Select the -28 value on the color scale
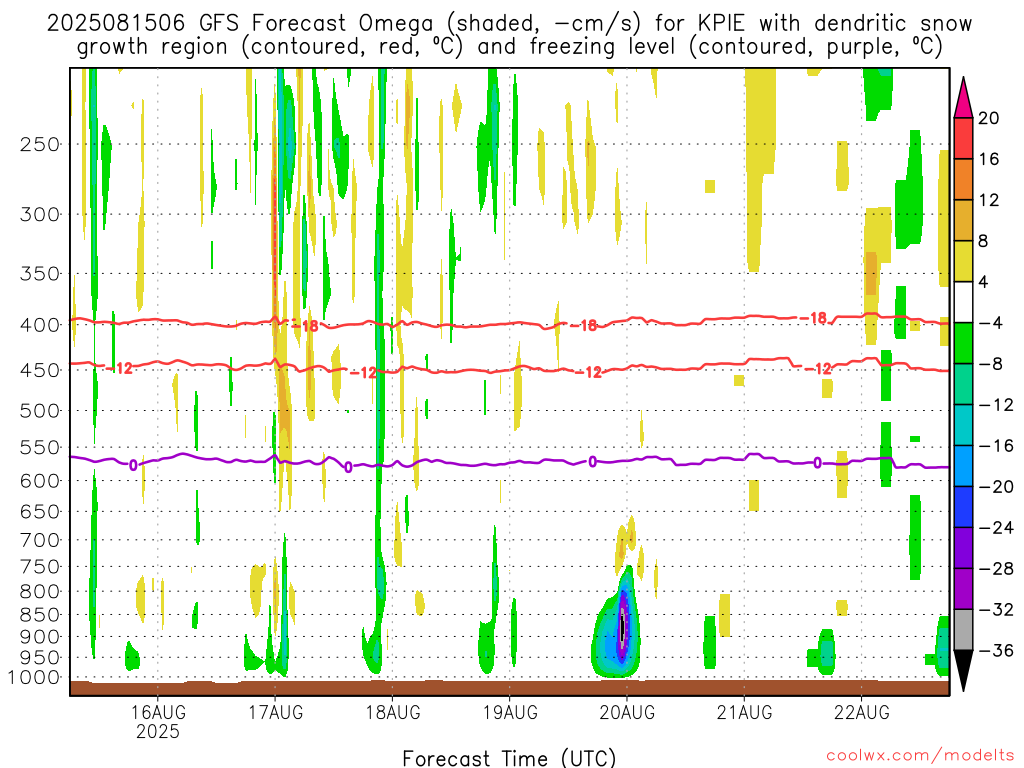The width and height of the screenshot is (1024, 768). [x=996, y=569]
